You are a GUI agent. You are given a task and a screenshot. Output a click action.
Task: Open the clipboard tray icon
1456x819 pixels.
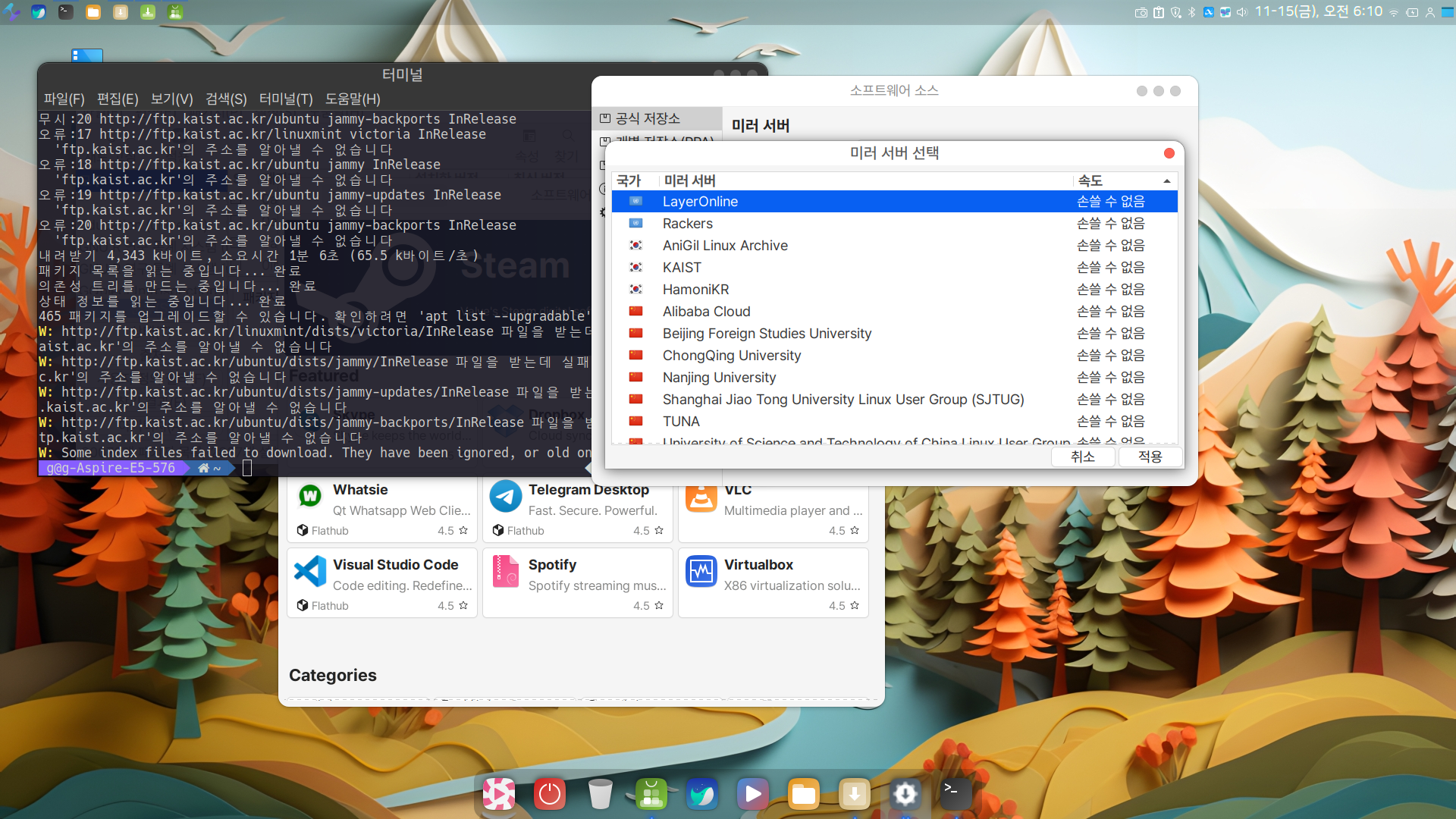click(1159, 12)
